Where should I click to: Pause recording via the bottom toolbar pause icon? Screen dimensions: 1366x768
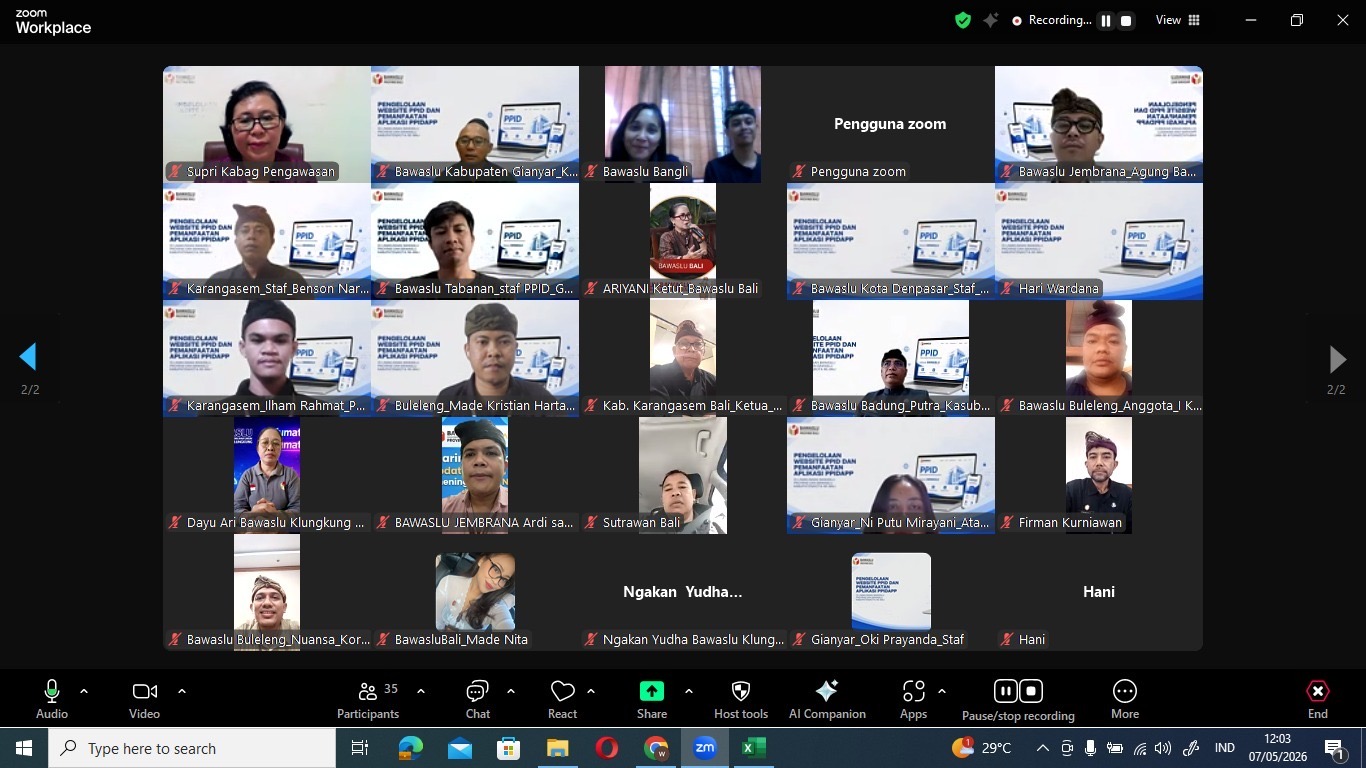pyautogui.click(x=1005, y=691)
